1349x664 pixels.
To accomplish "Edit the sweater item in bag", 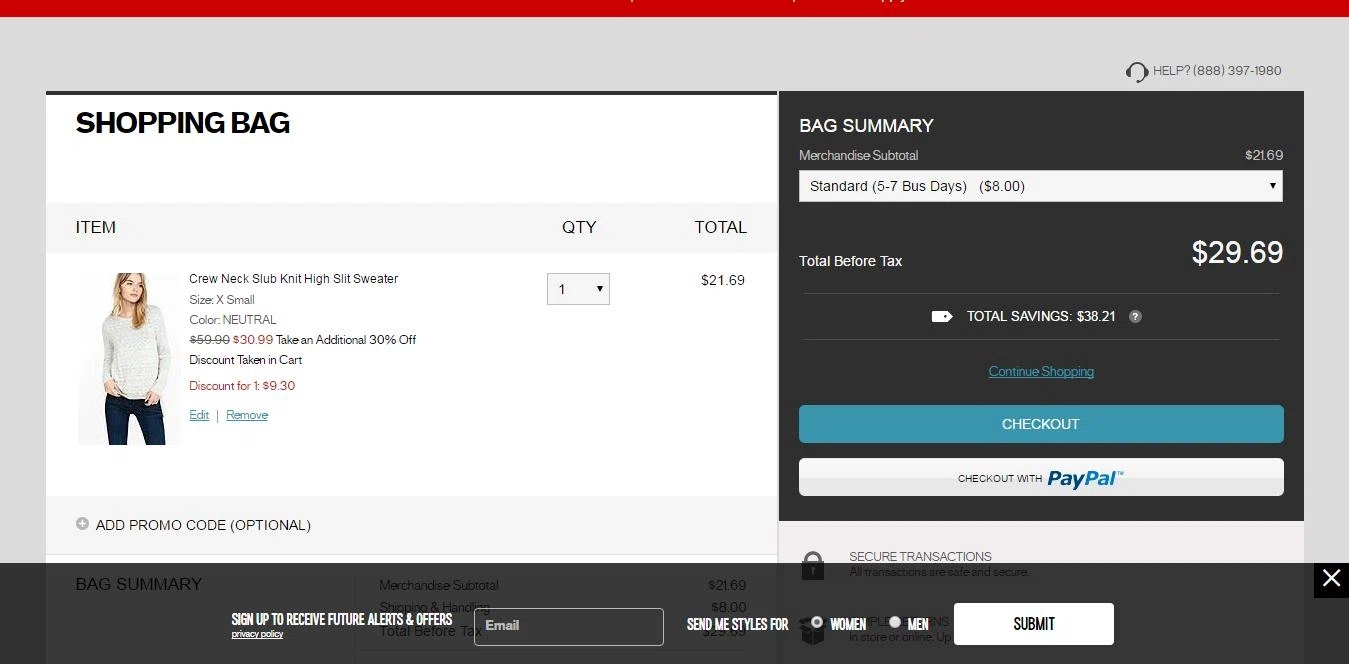I will (199, 415).
